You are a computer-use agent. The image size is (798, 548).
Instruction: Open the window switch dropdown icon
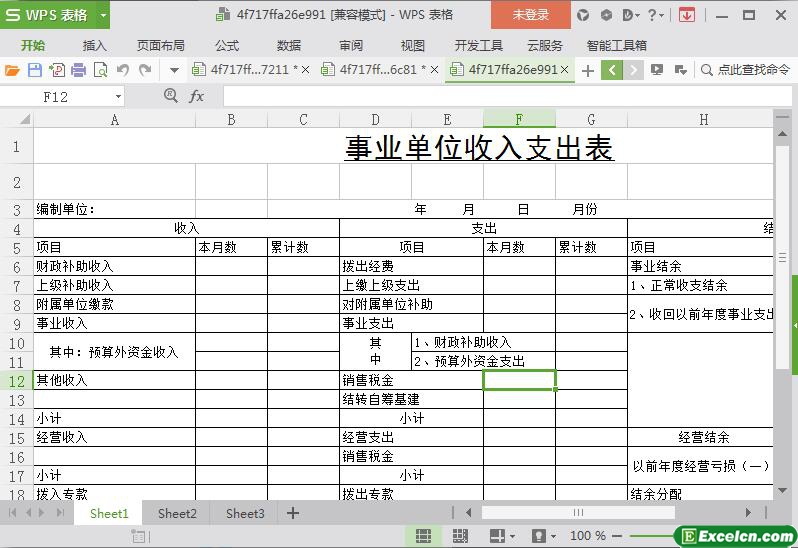[x=680, y=70]
